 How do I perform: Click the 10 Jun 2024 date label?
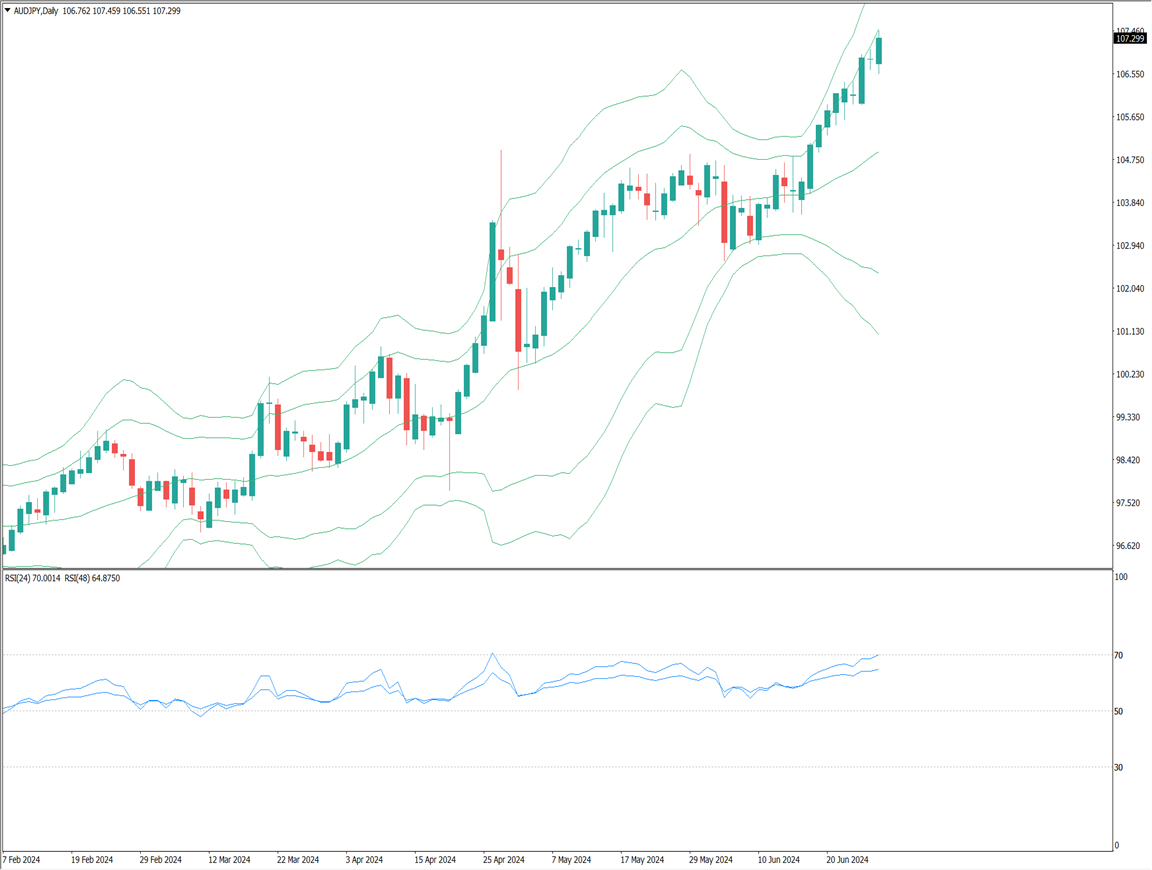pyautogui.click(x=779, y=859)
